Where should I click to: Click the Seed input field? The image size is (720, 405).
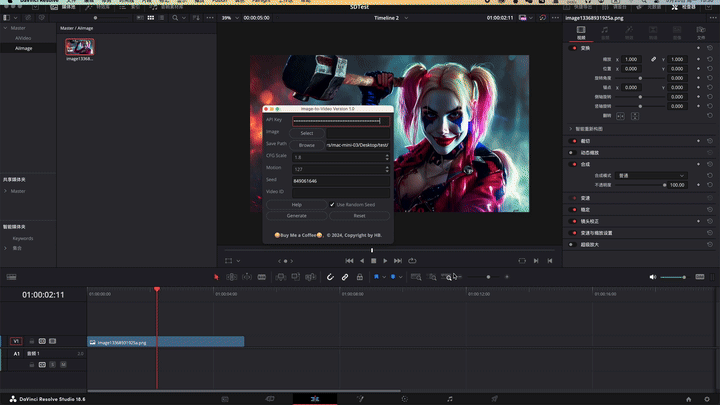(x=341, y=181)
